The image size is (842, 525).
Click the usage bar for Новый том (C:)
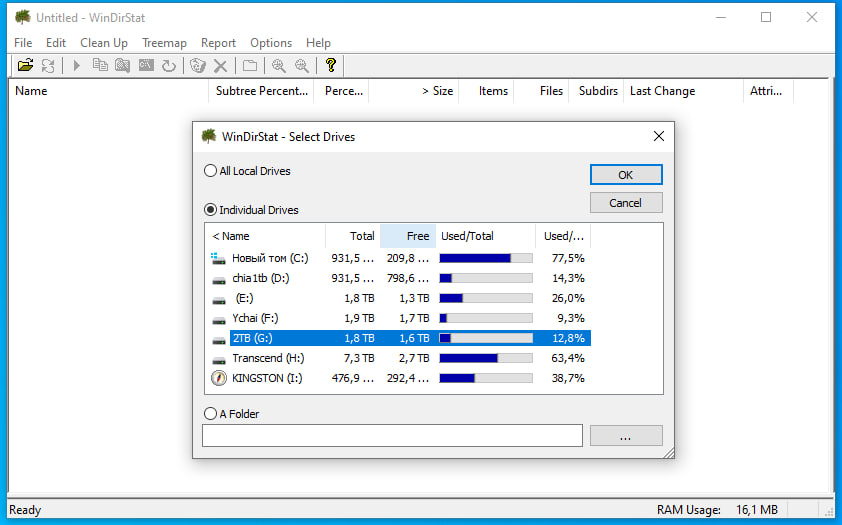coord(486,258)
